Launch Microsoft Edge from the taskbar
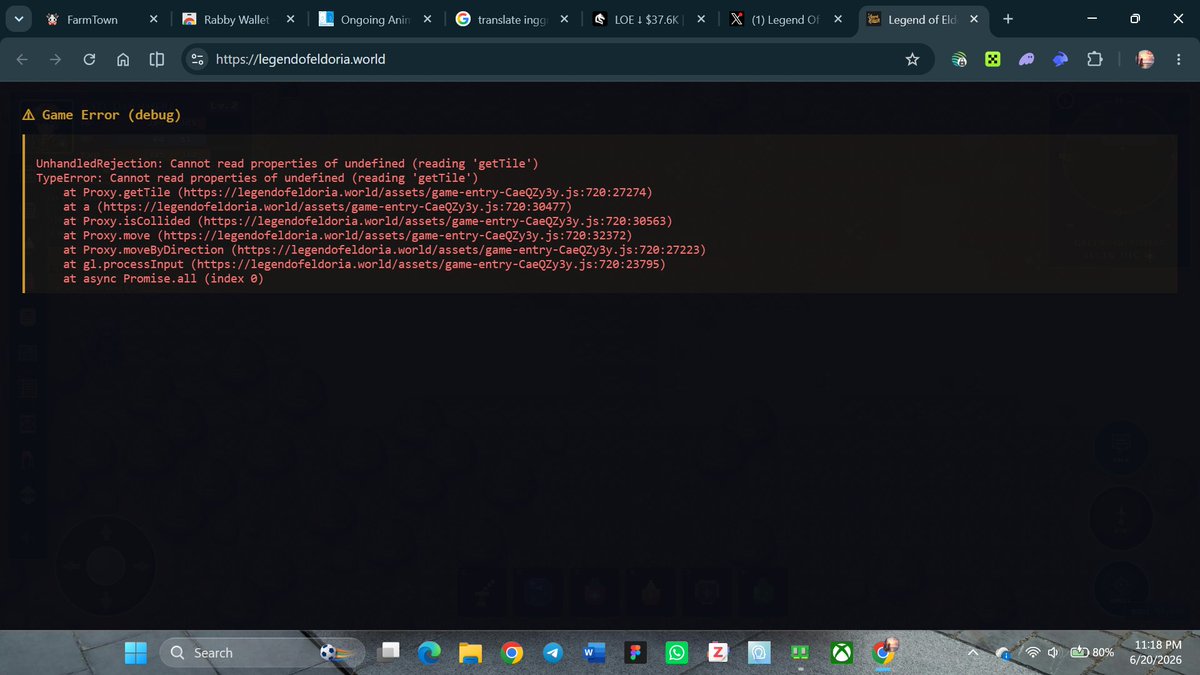Image resolution: width=1200 pixels, height=675 pixels. tap(430, 653)
